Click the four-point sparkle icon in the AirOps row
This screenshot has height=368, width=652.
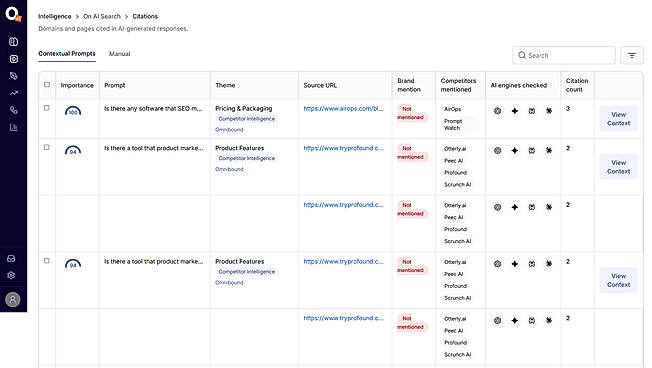(514, 111)
